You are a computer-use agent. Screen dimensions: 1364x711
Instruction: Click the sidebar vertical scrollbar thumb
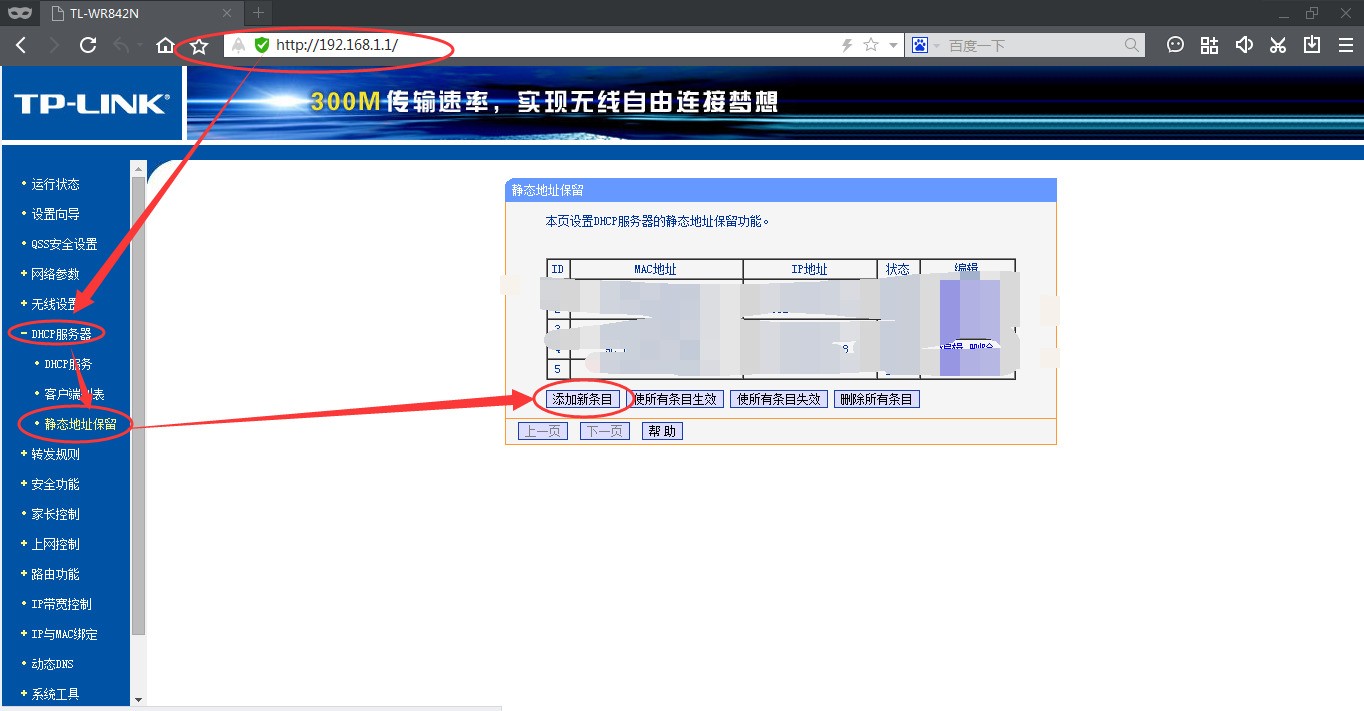click(x=138, y=405)
